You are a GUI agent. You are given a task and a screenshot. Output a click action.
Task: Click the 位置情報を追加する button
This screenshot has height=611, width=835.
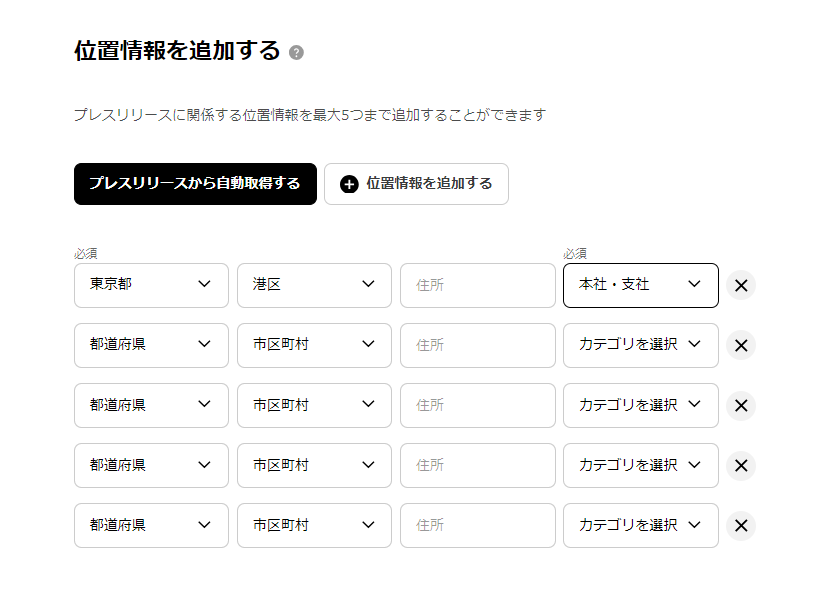click(416, 184)
